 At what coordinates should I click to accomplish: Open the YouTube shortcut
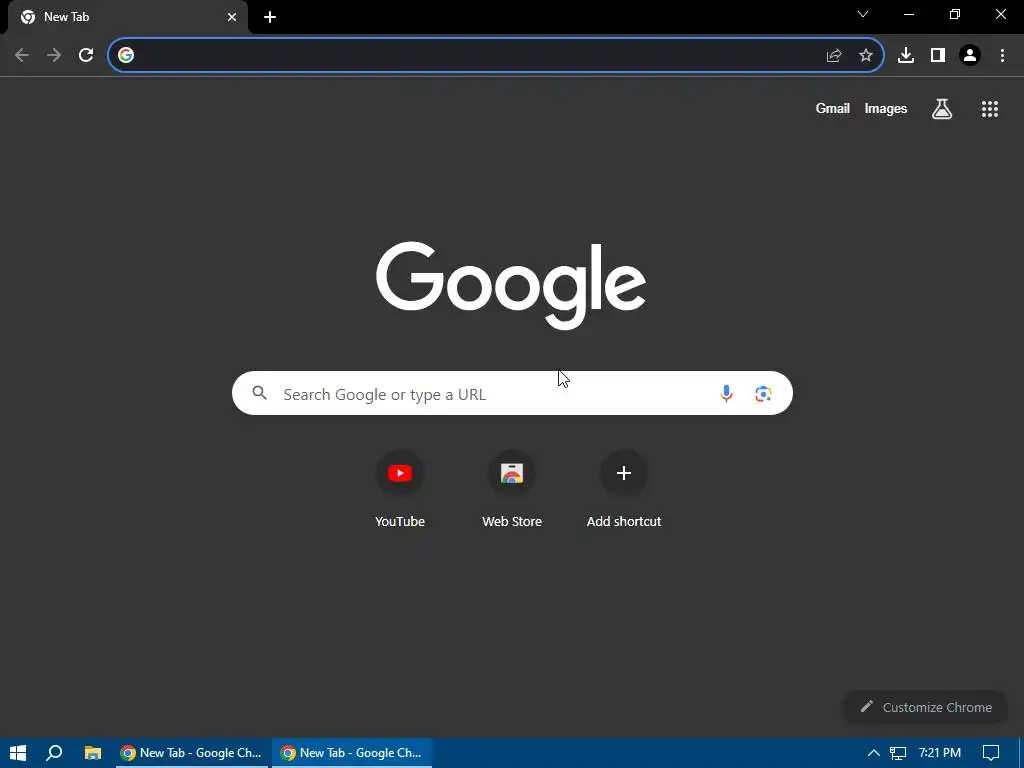tap(400, 490)
